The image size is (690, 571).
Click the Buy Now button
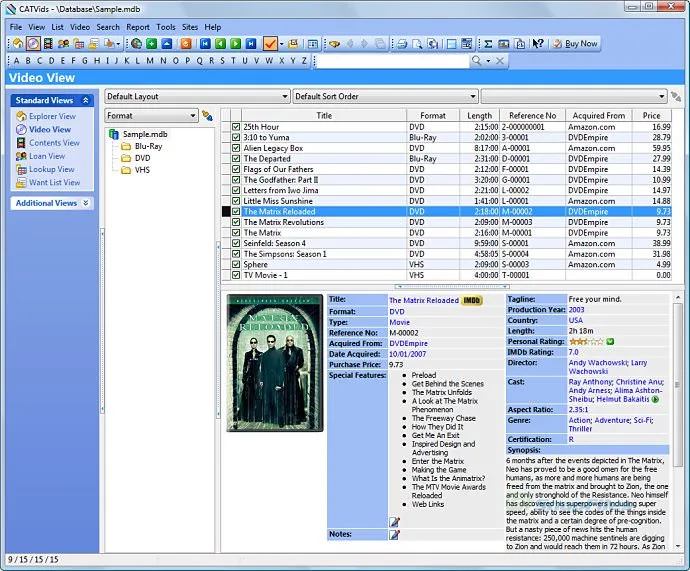576,44
